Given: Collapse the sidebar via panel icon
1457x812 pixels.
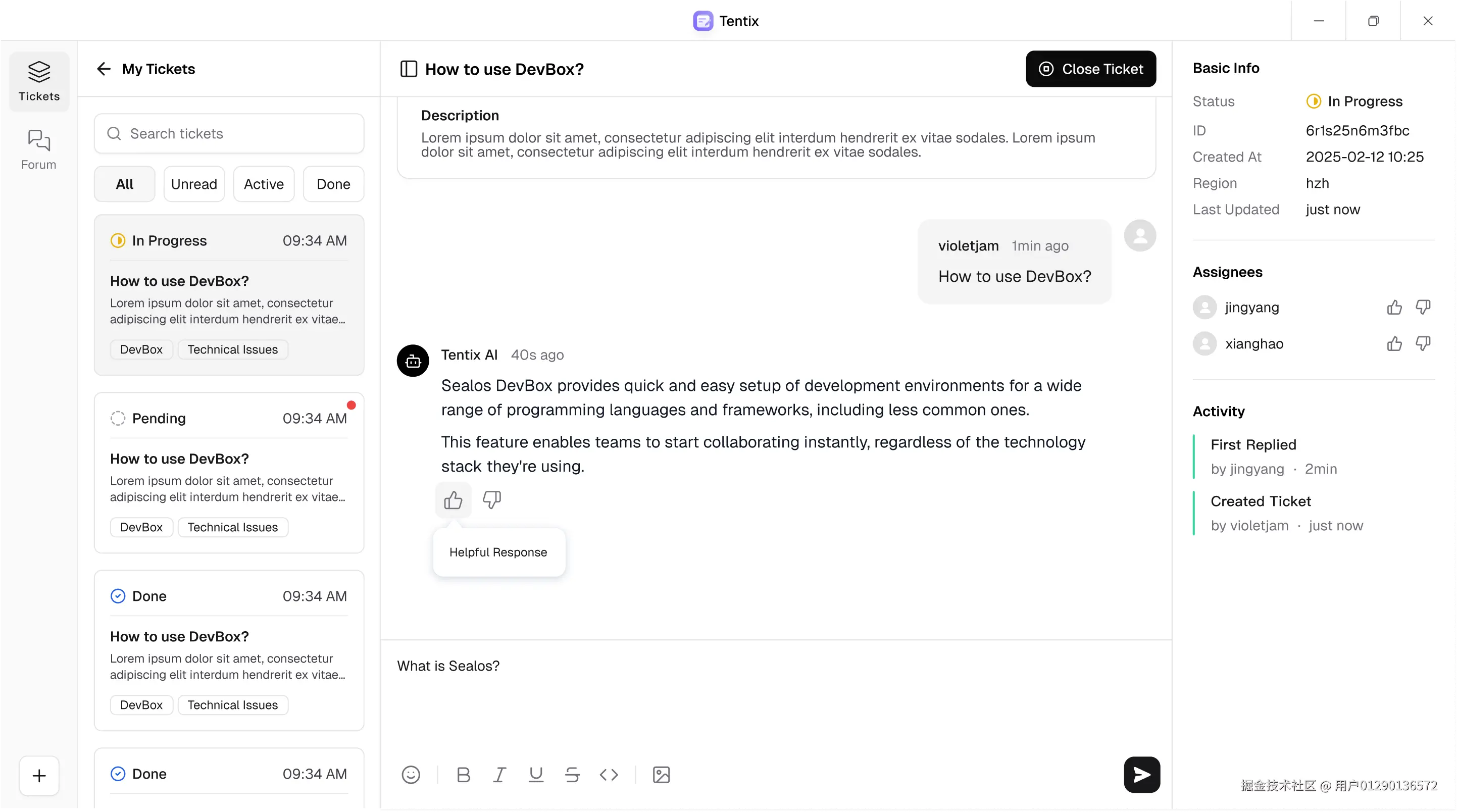Looking at the screenshot, I should click(x=409, y=69).
